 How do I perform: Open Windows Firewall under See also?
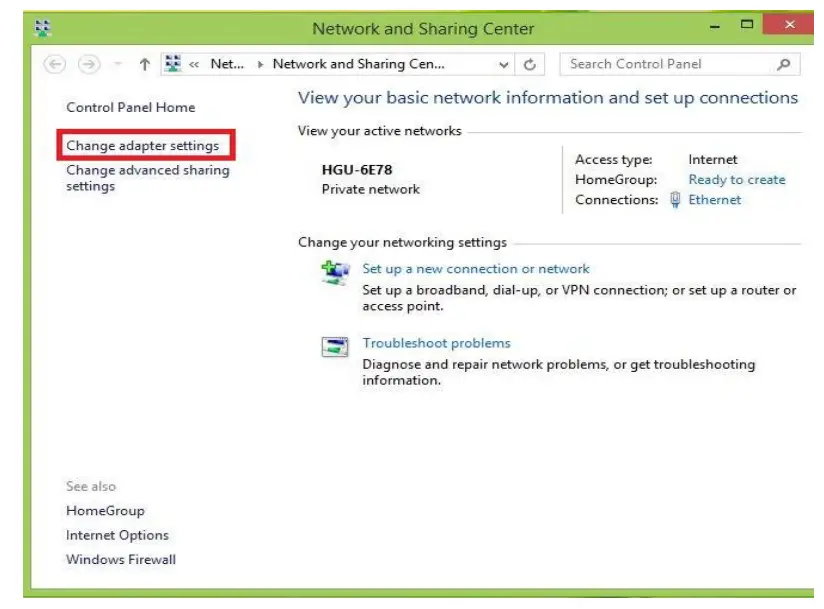pyautogui.click(x=120, y=559)
